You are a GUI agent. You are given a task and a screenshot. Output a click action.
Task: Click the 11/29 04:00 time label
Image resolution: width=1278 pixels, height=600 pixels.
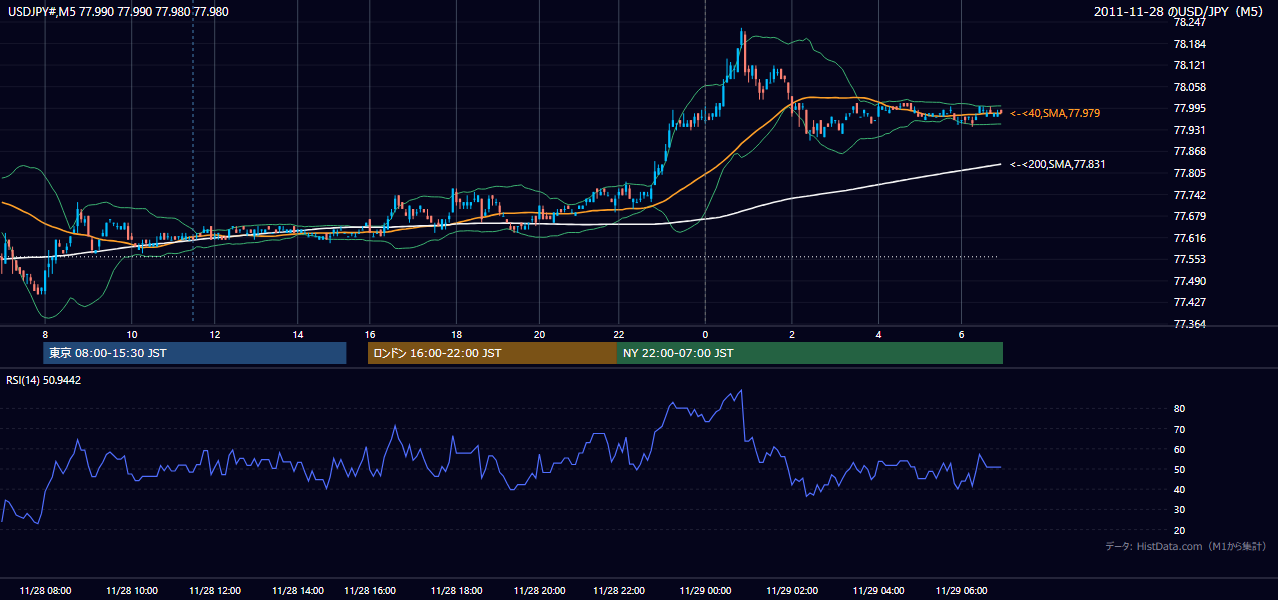coord(878,591)
